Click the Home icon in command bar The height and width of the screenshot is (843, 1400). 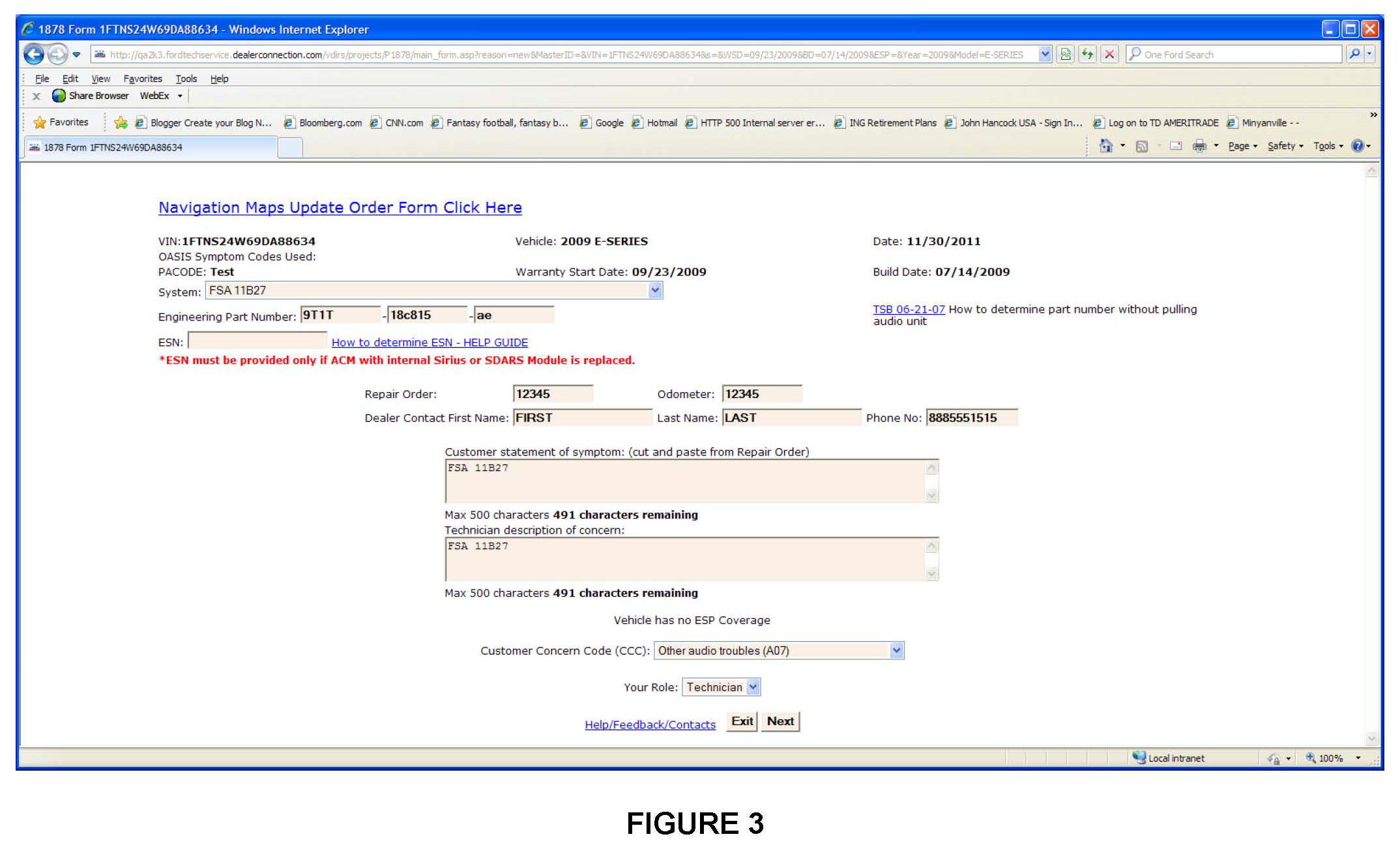tap(1105, 146)
